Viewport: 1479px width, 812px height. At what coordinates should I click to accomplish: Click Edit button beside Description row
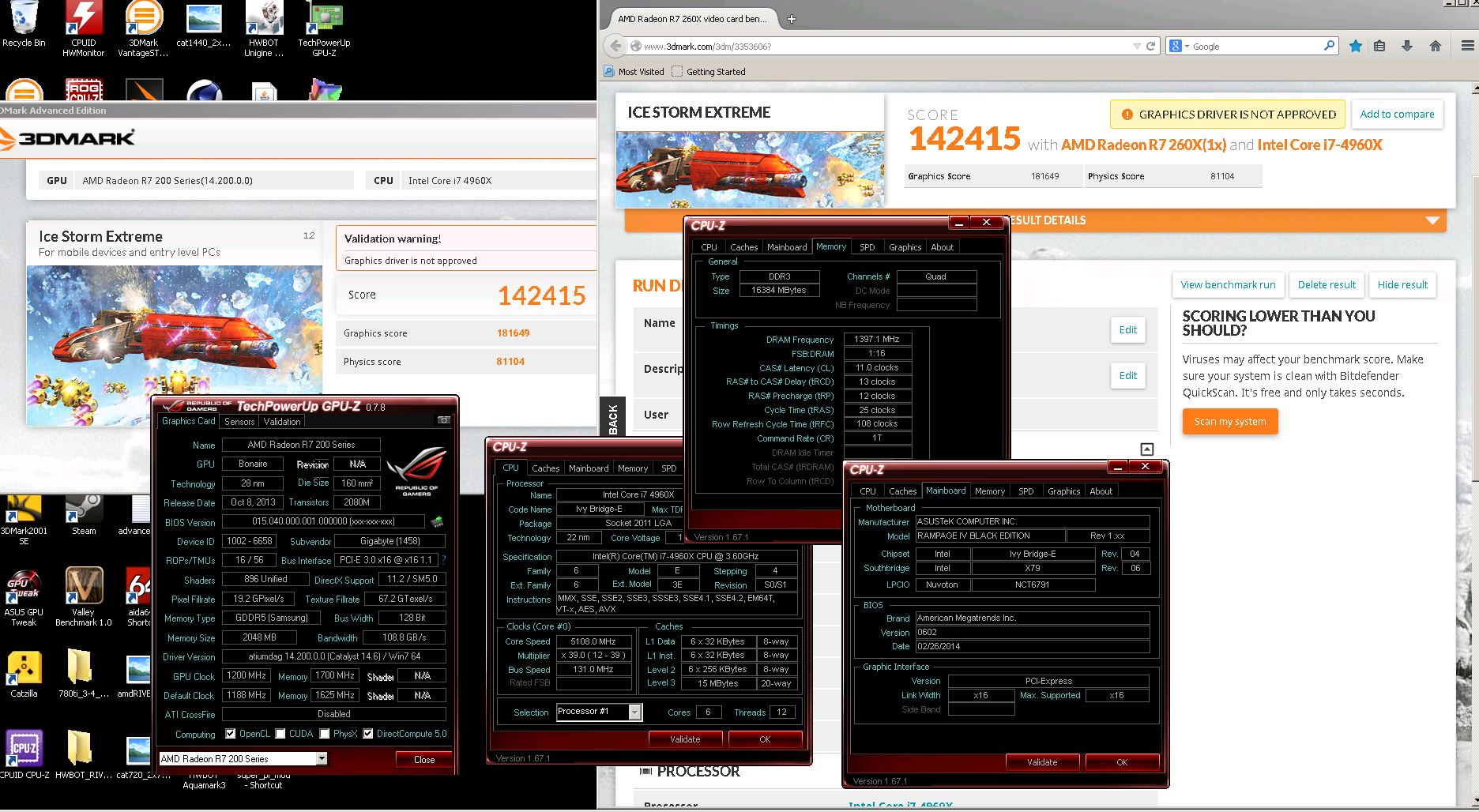pos(1128,376)
